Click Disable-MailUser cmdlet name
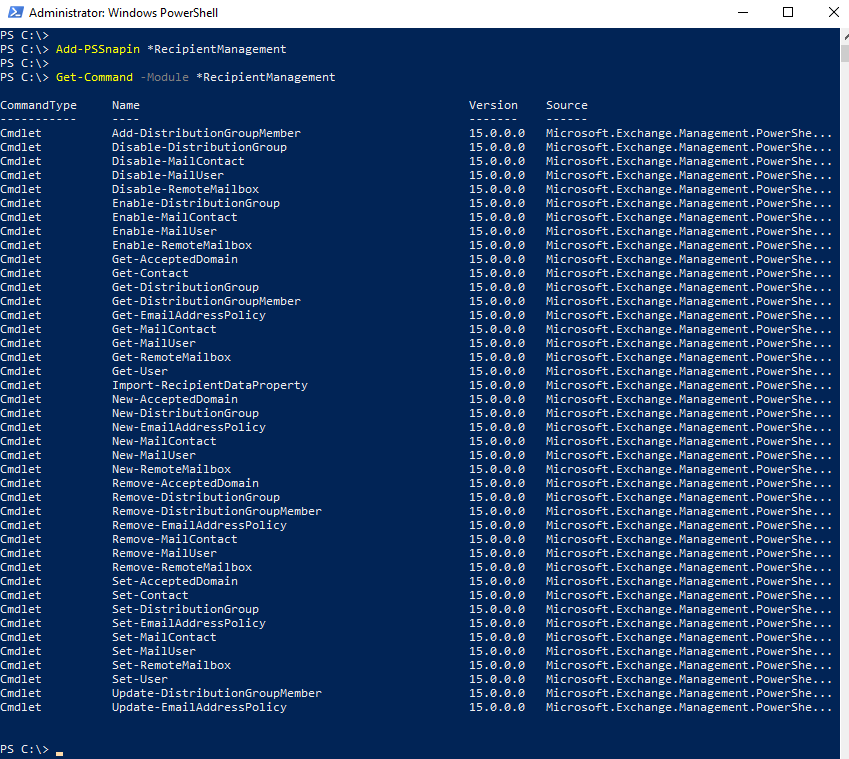Viewport: 849px width, 759px height. tap(168, 175)
